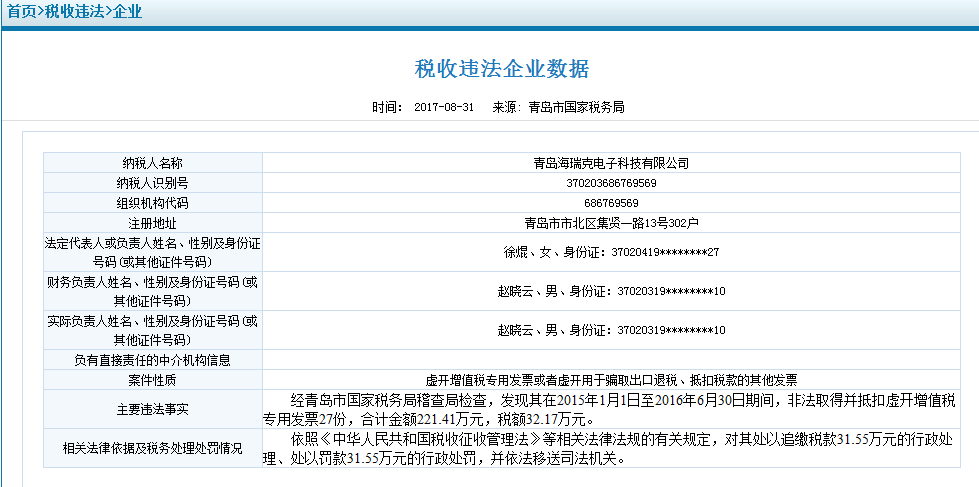The image size is (979, 487).
Task: Click organization code value 686769569
Action: pyautogui.click(x=611, y=203)
